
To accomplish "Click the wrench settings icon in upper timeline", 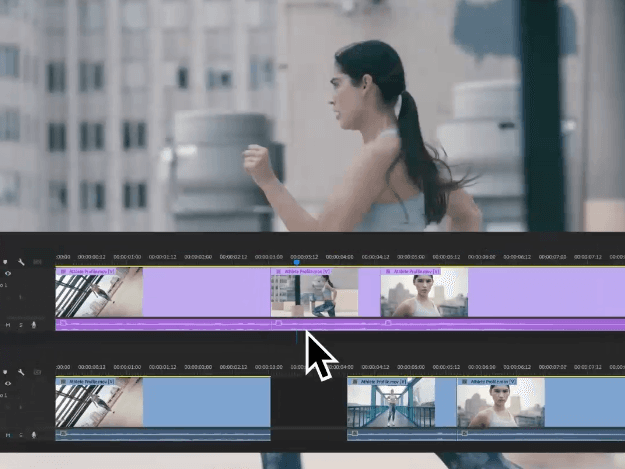I will click(20, 262).
